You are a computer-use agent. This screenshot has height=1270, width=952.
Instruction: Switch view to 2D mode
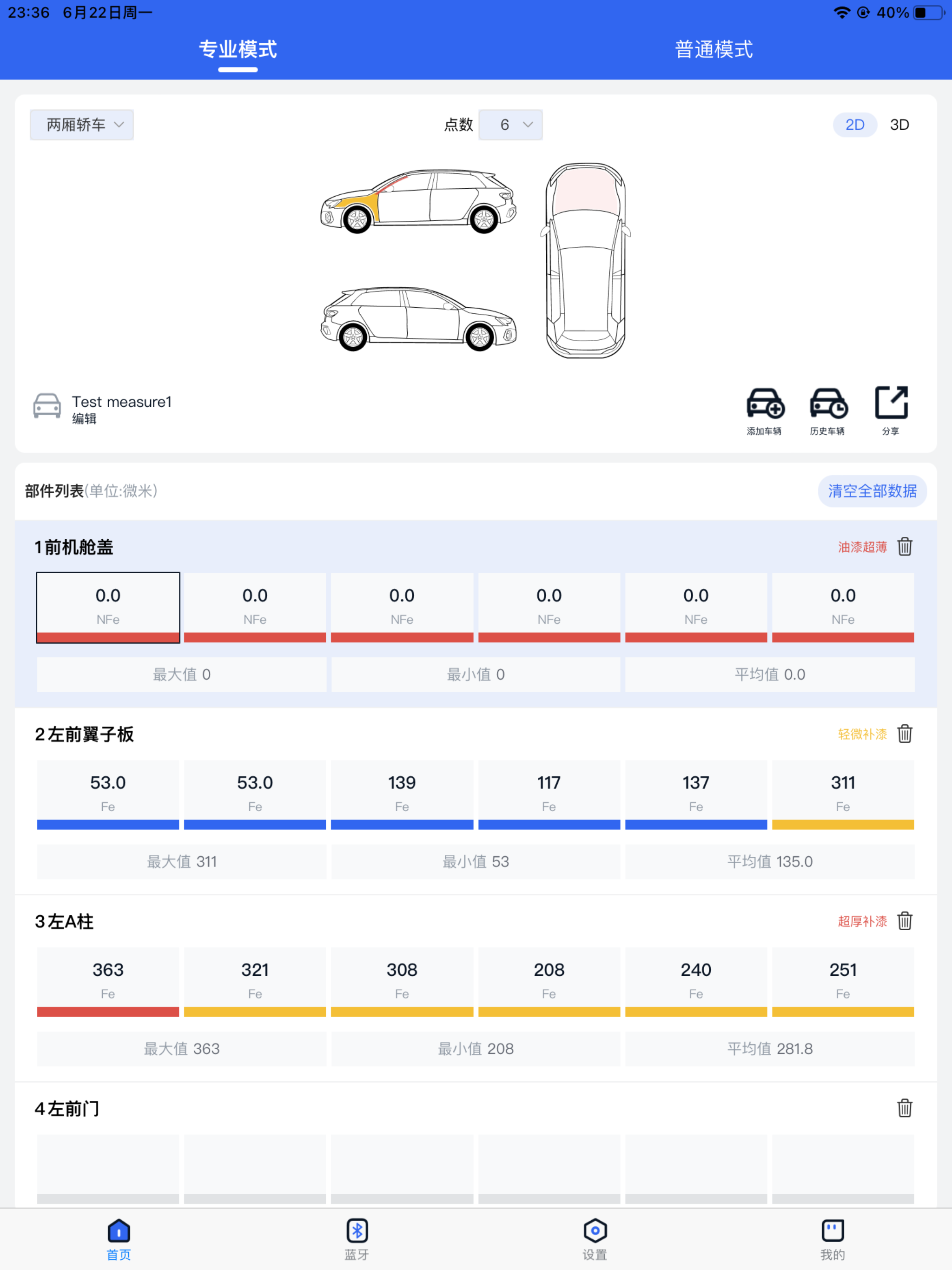point(854,125)
